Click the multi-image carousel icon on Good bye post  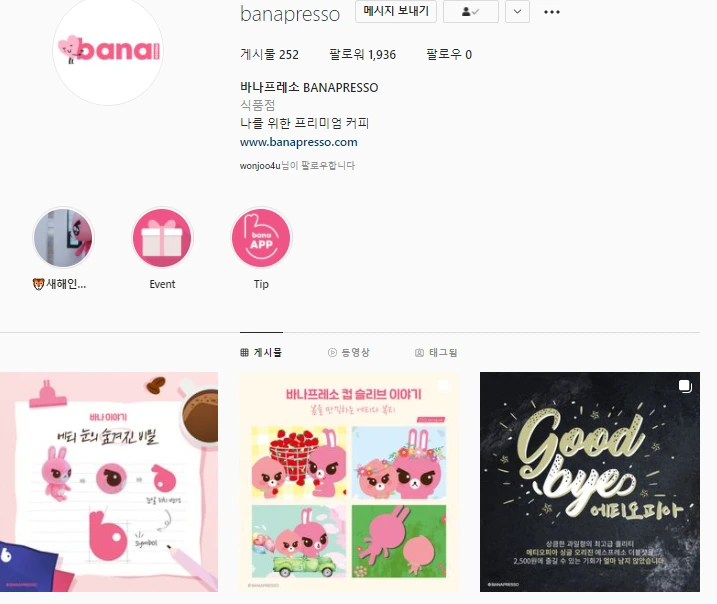[x=685, y=386]
